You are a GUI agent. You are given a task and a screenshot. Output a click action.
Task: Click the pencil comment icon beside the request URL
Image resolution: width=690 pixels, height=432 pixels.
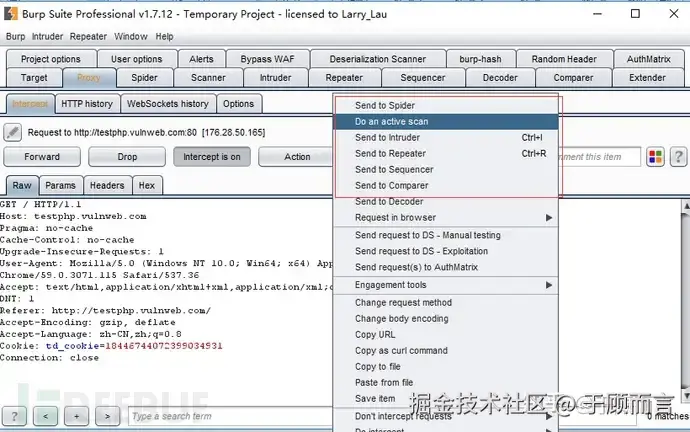[x=13, y=132]
